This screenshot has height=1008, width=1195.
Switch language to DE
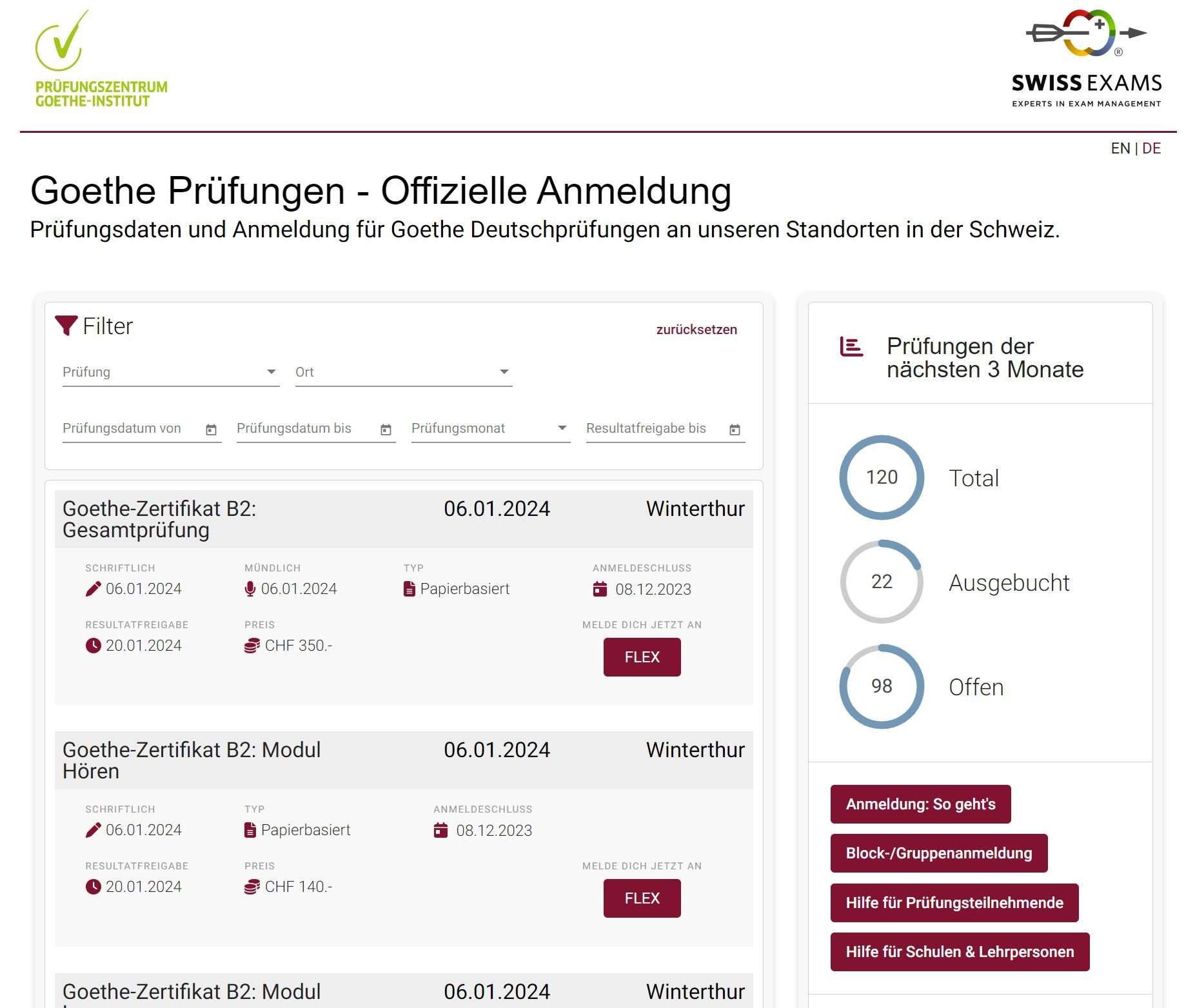pyautogui.click(x=1151, y=148)
